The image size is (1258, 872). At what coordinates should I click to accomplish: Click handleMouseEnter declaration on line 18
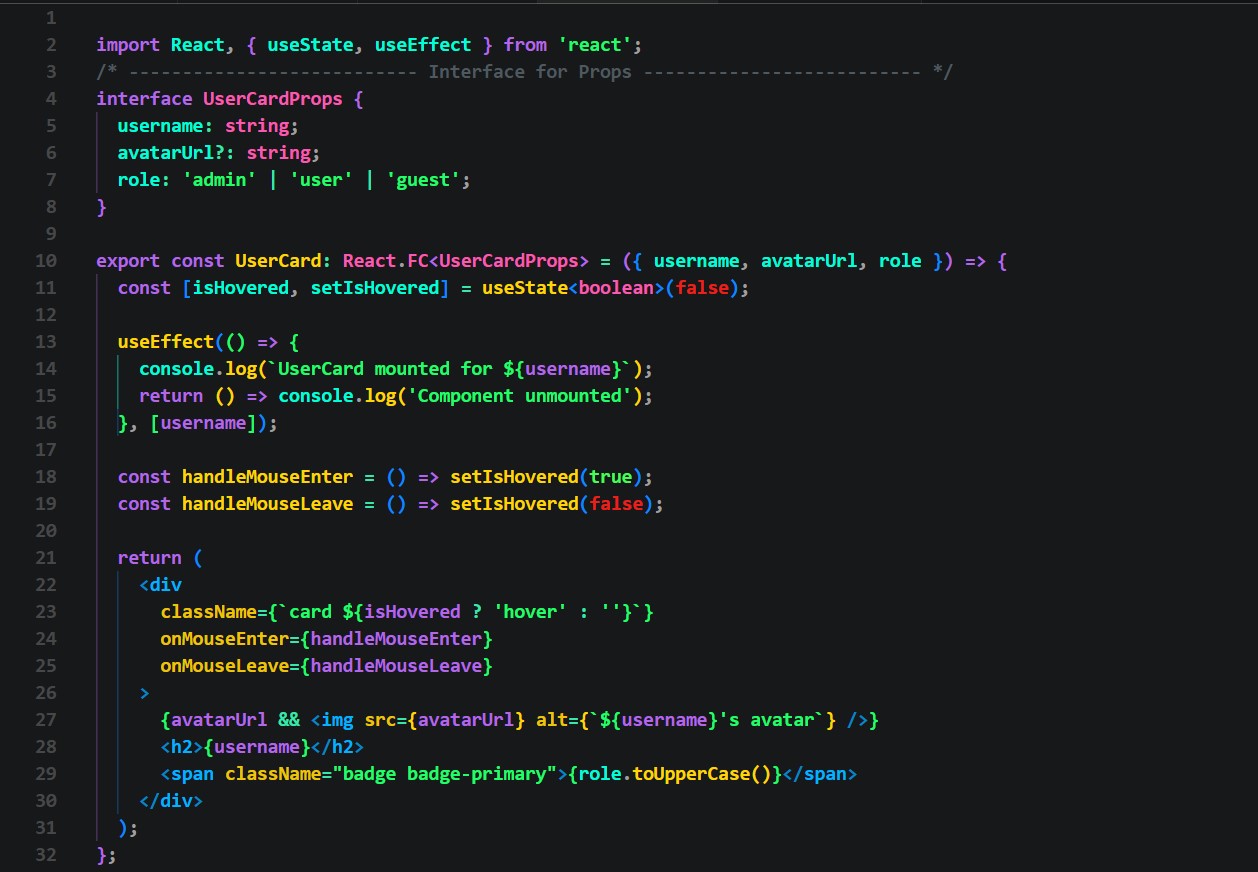[268, 477]
